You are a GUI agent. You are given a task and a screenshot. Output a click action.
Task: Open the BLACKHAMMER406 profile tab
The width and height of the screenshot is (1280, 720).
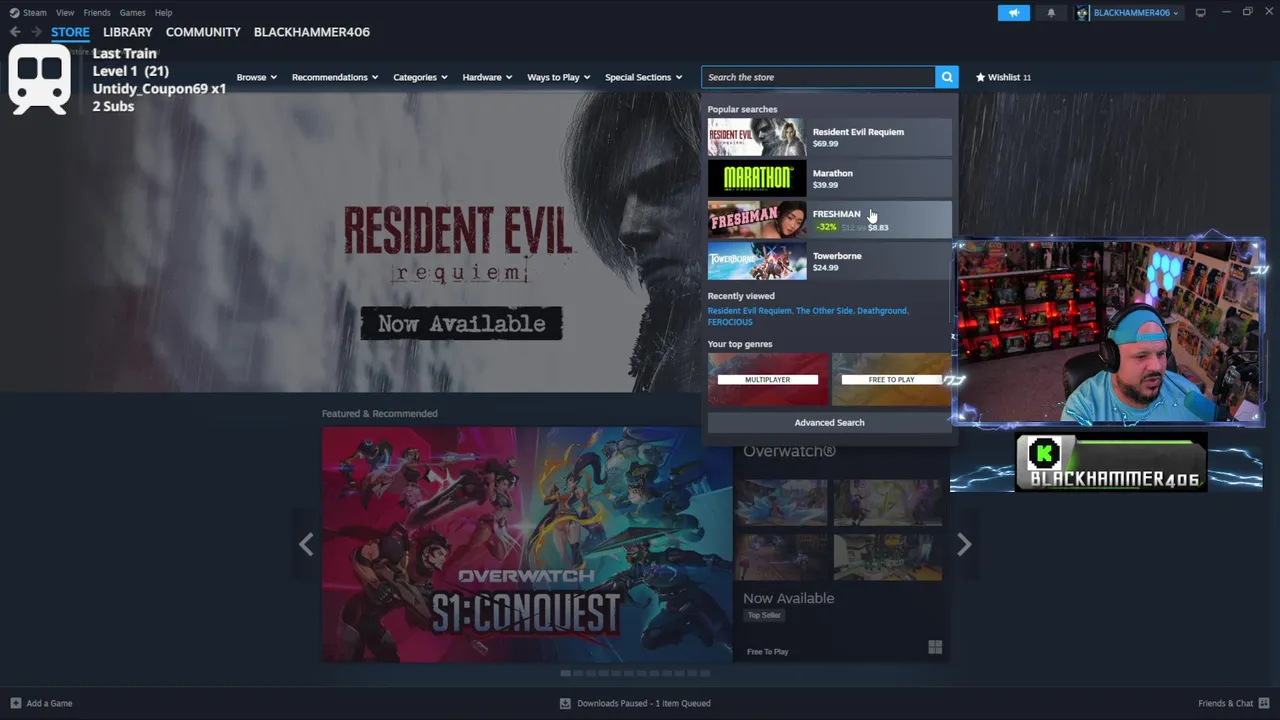click(x=312, y=32)
